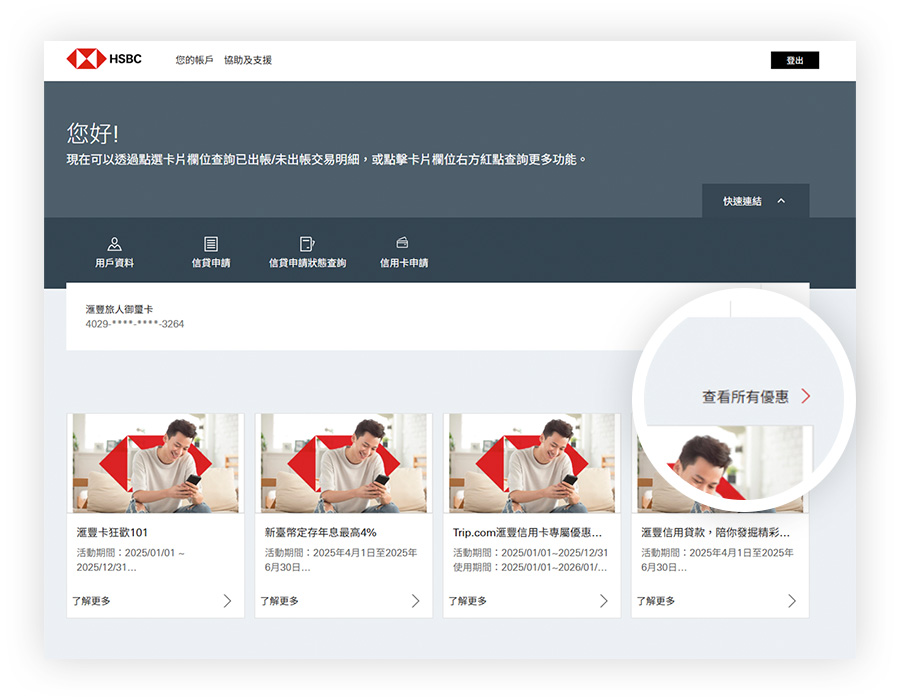Open 查看所有優惠 view all offers link
The width and height of the screenshot is (900, 700).
pyautogui.click(x=745, y=396)
